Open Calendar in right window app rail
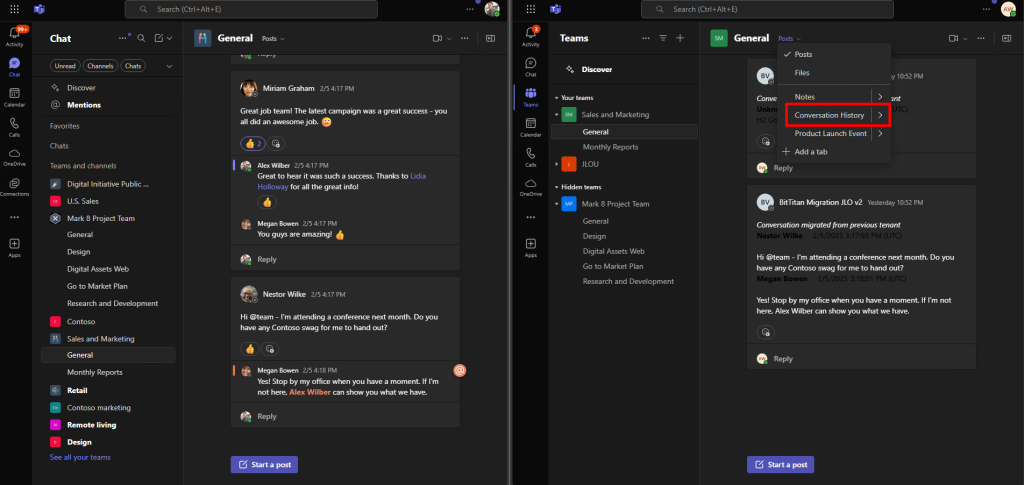The width and height of the screenshot is (1024, 485). pyautogui.click(x=531, y=127)
